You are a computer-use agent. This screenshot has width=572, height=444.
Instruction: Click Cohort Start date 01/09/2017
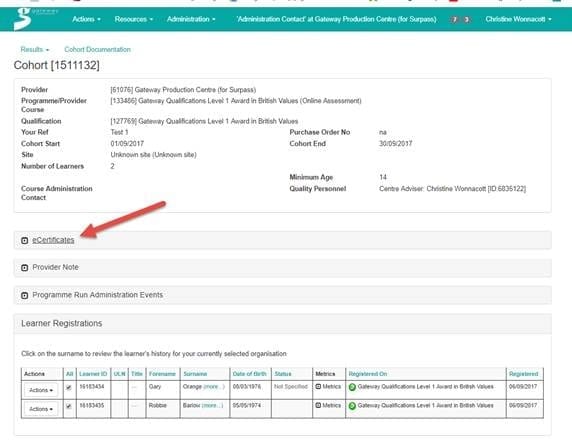point(127,143)
